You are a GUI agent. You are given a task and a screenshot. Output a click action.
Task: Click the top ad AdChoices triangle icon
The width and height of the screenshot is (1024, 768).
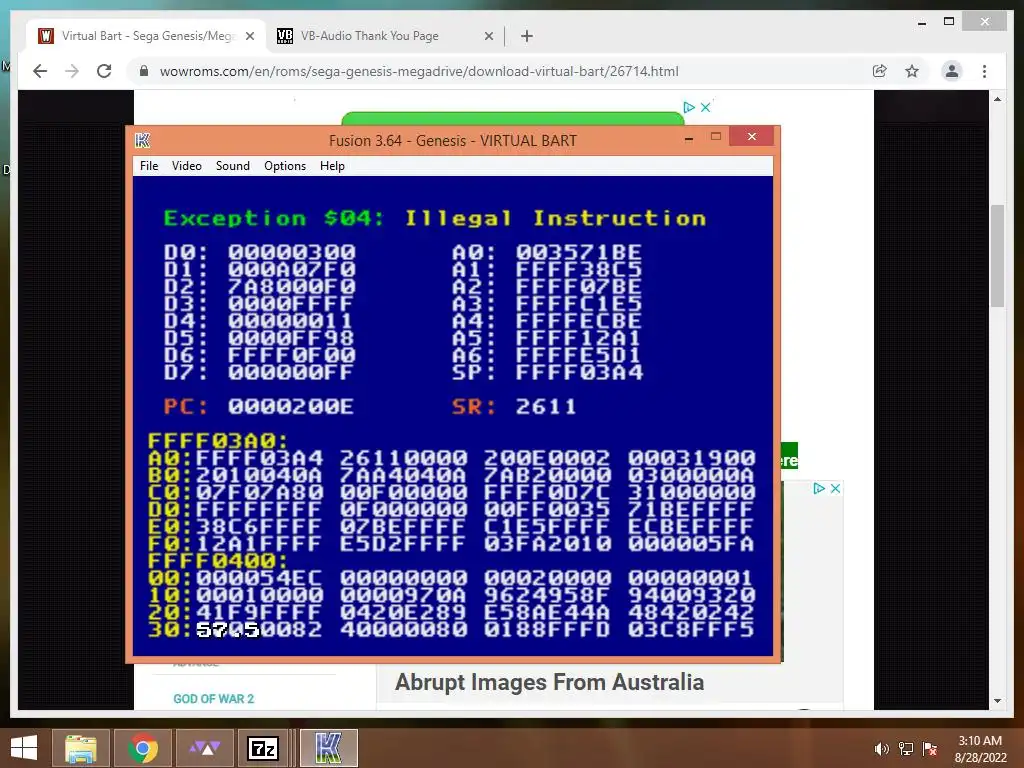(689, 107)
